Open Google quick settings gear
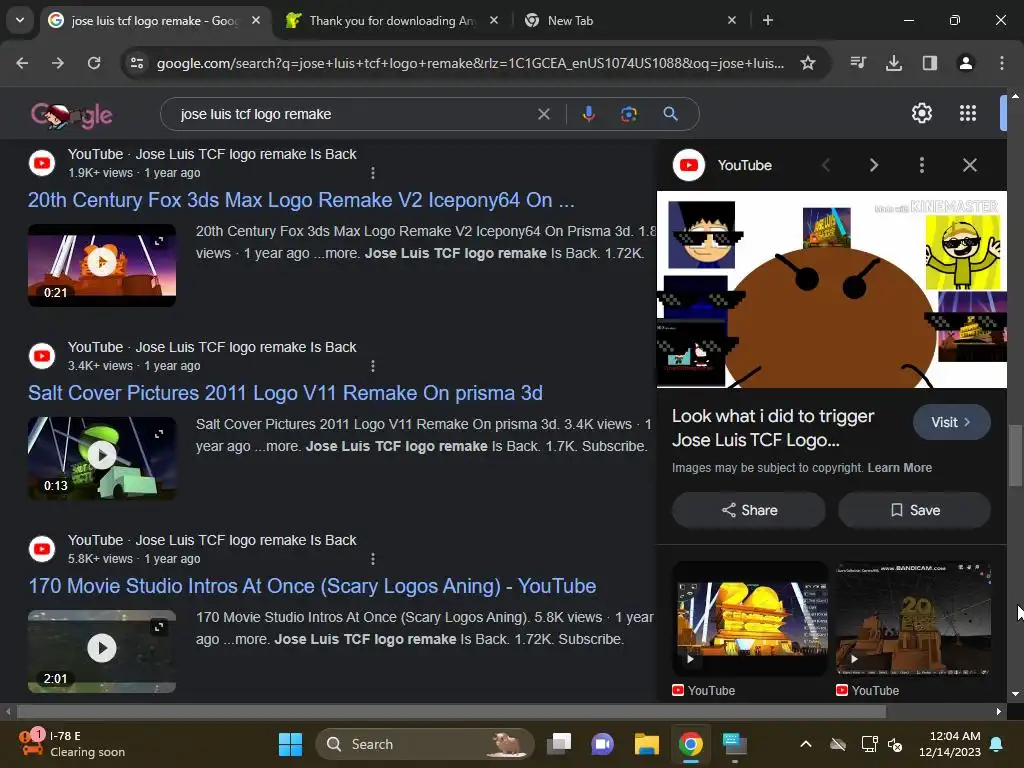 coord(921,114)
